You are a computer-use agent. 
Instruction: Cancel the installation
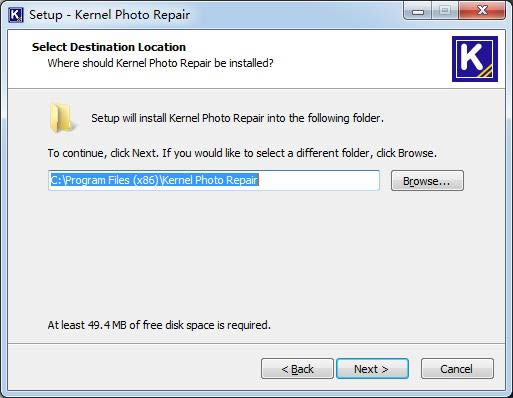pyautogui.click(x=457, y=369)
